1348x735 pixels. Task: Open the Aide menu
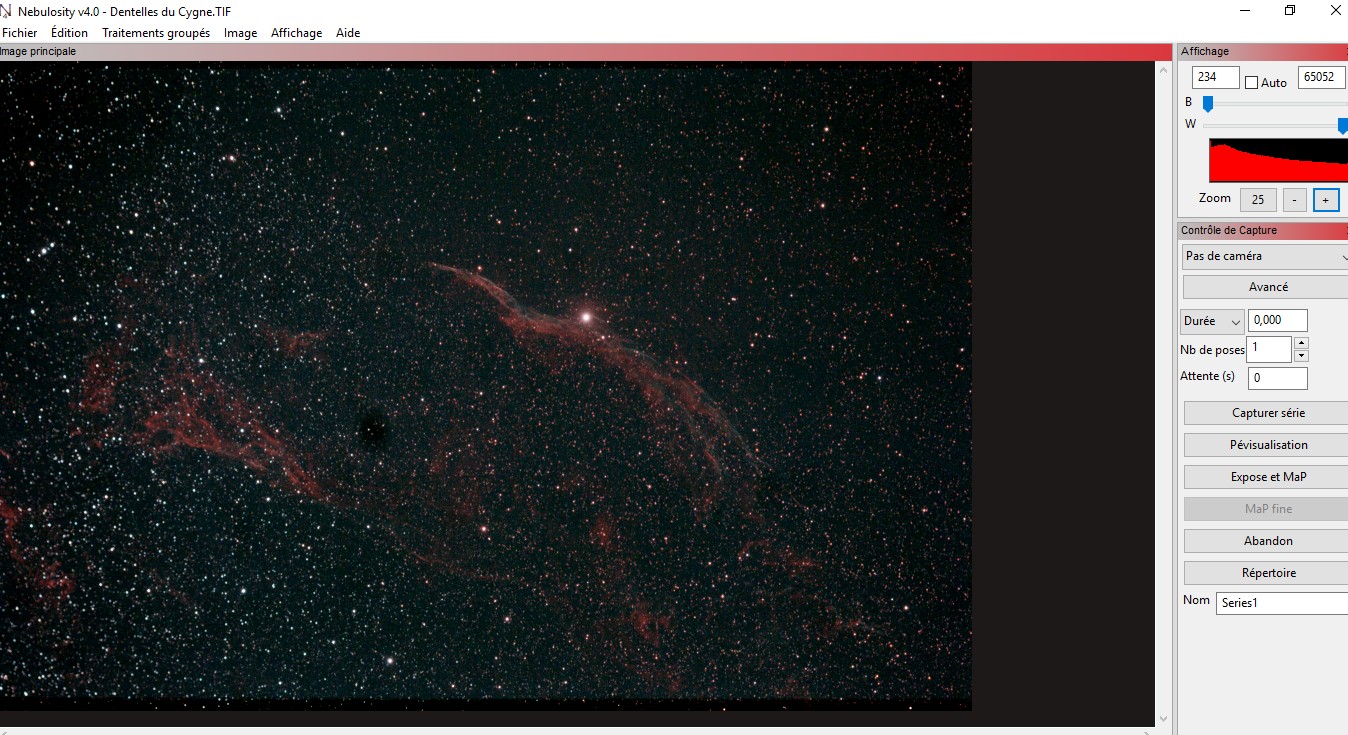(348, 33)
